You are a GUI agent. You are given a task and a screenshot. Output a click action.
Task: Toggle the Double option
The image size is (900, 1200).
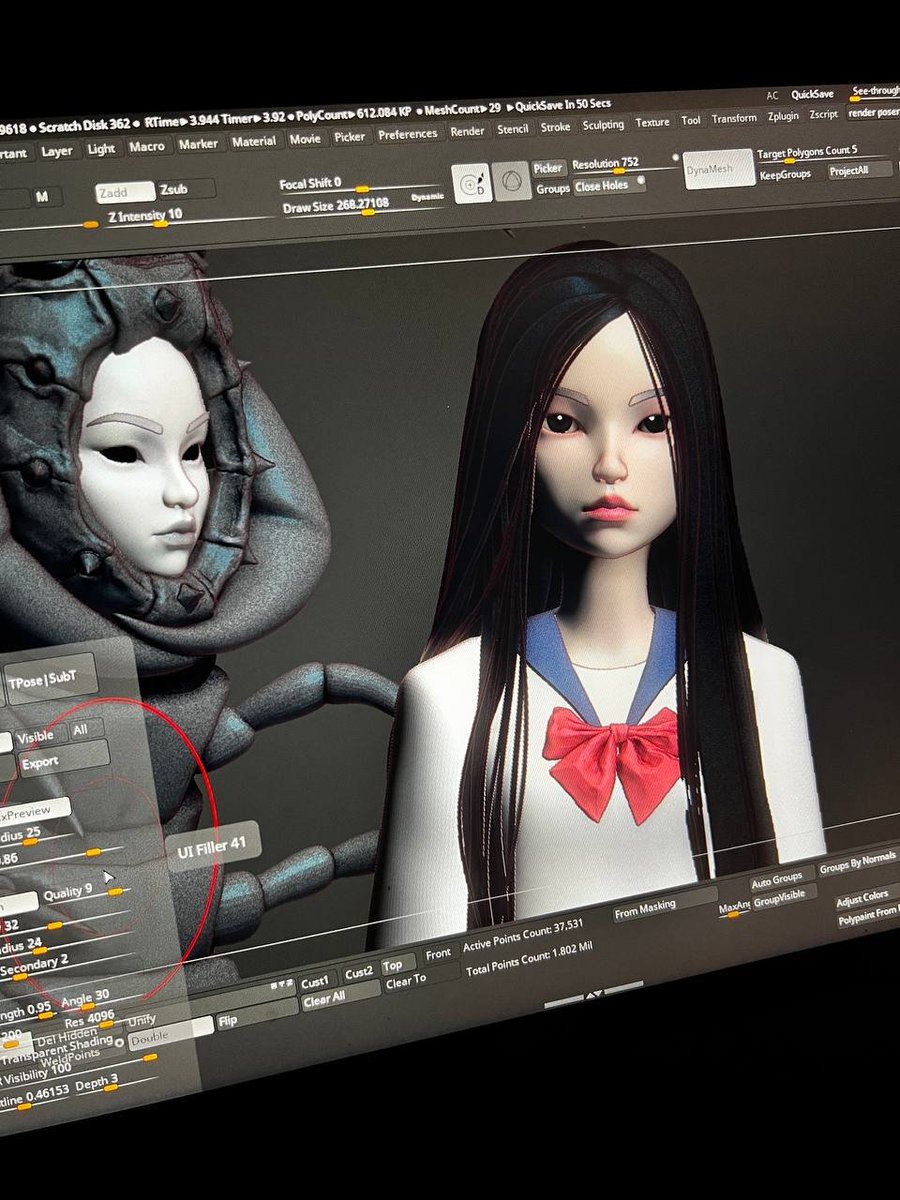tap(171, 1036)
